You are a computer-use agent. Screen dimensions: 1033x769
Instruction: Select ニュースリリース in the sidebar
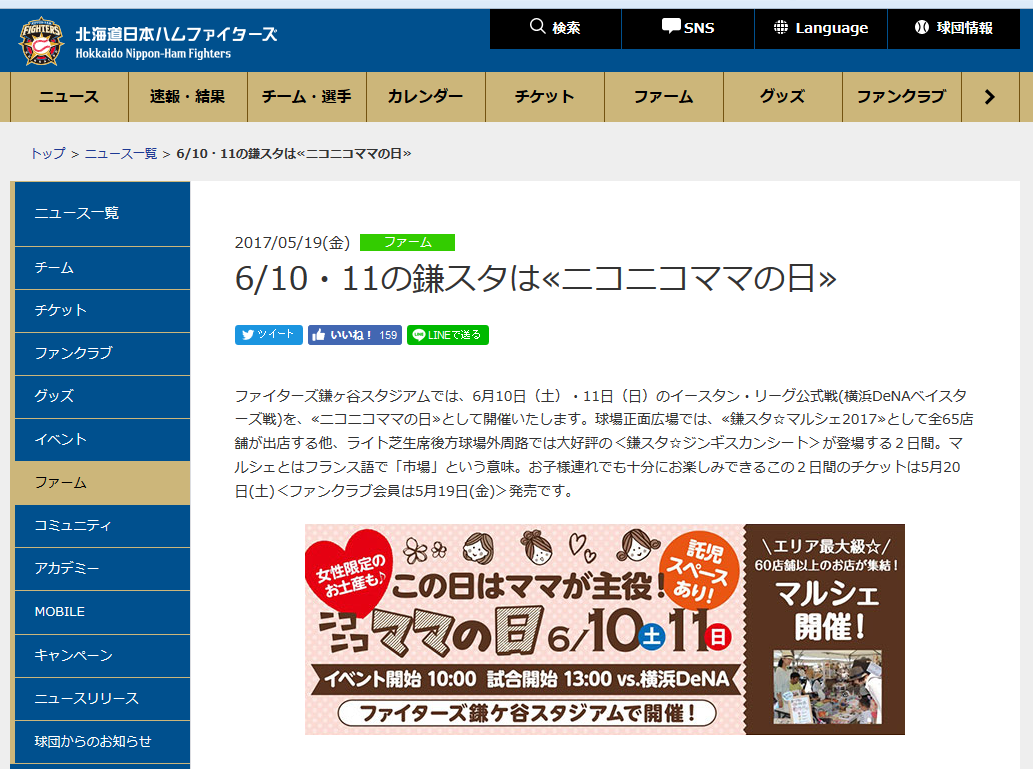point(102,698)
